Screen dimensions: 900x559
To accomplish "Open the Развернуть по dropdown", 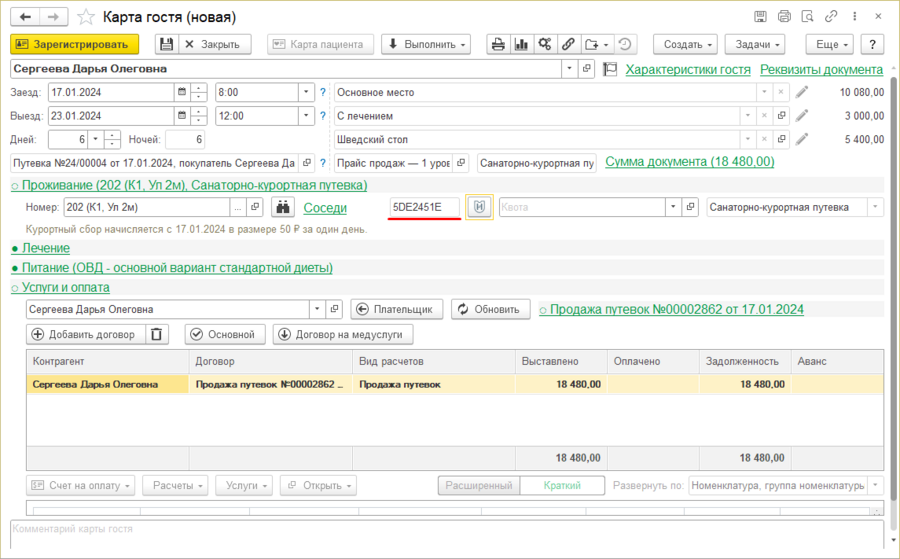I will (x=875, y=486).
